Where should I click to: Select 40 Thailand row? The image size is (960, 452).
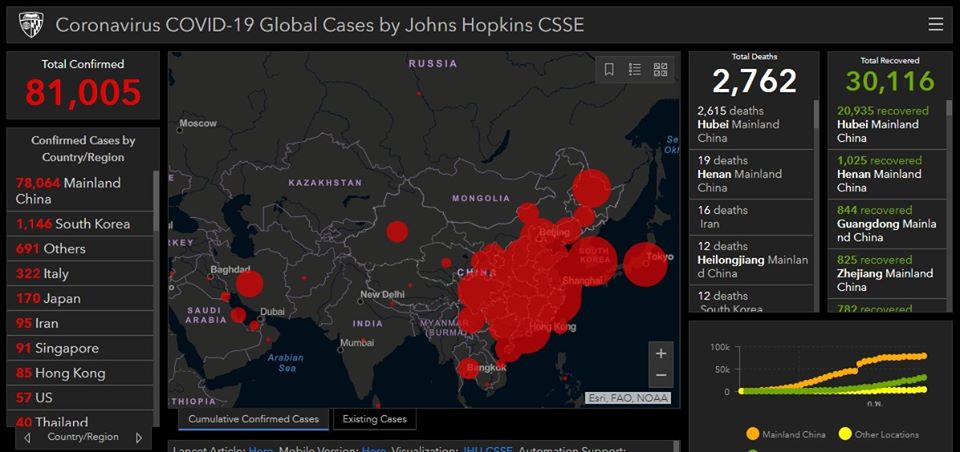tap(80, 420)
